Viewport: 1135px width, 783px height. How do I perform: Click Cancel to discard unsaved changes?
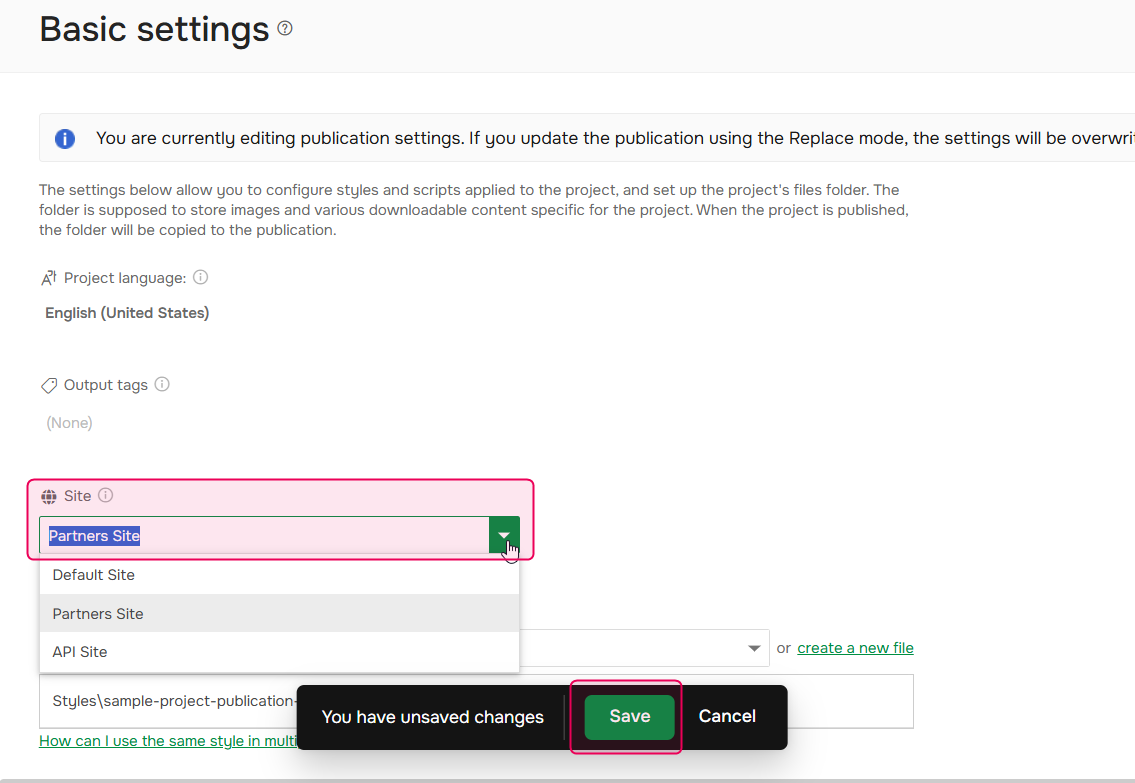727,716
